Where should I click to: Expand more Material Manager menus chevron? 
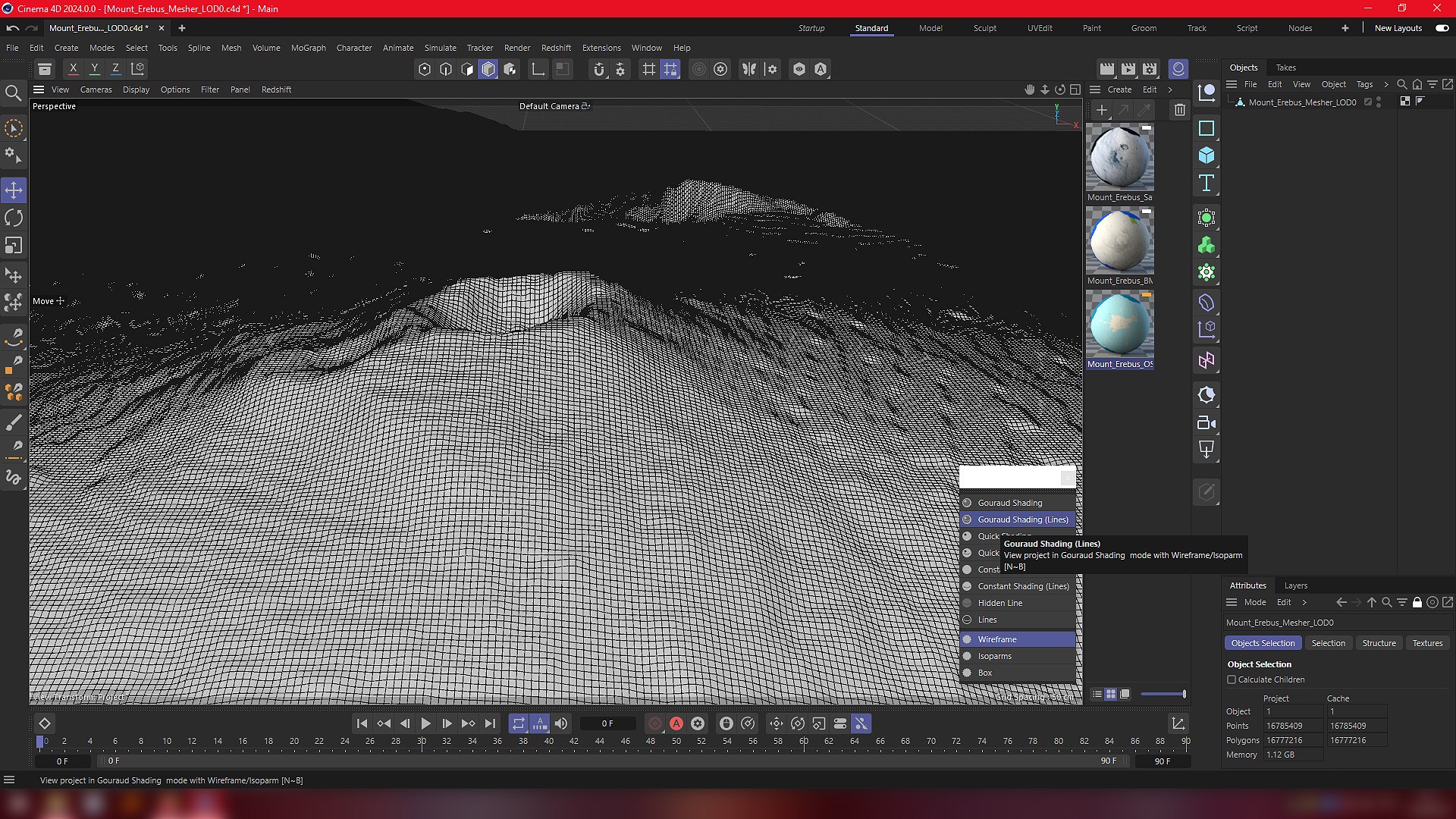point(1170,89)
